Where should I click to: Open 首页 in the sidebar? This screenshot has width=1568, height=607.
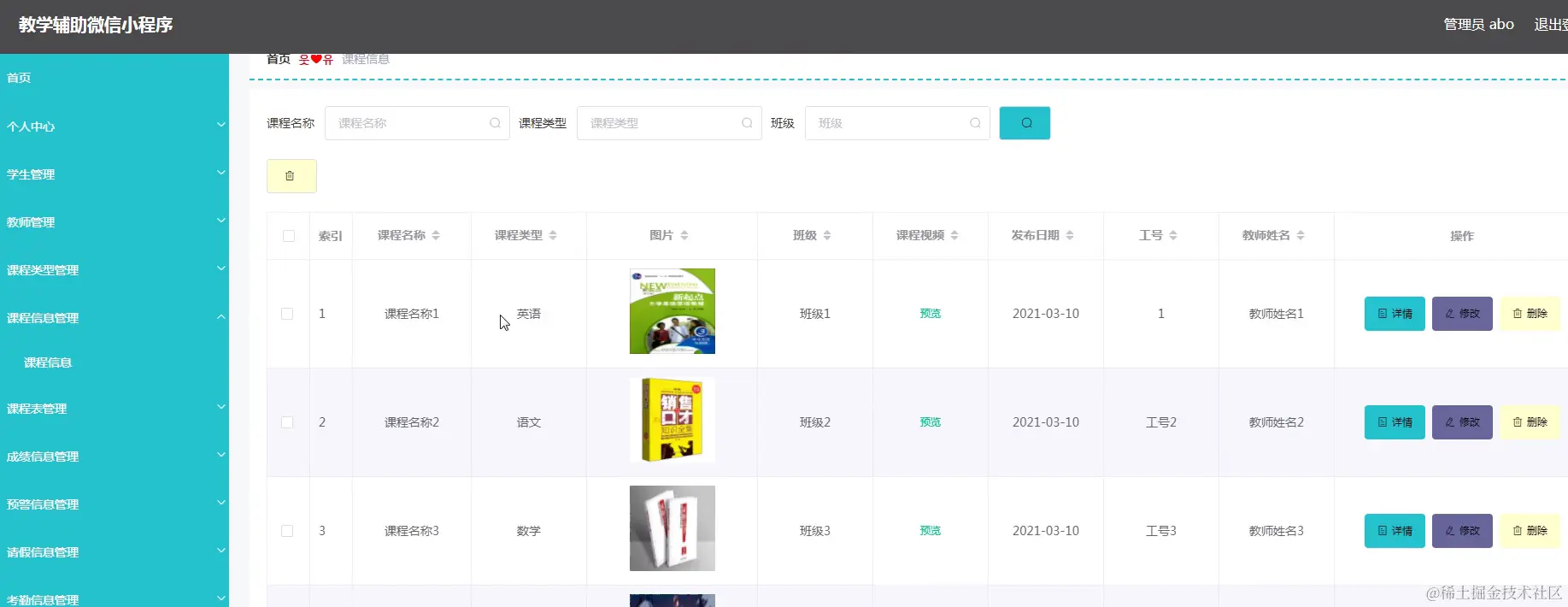115,78
